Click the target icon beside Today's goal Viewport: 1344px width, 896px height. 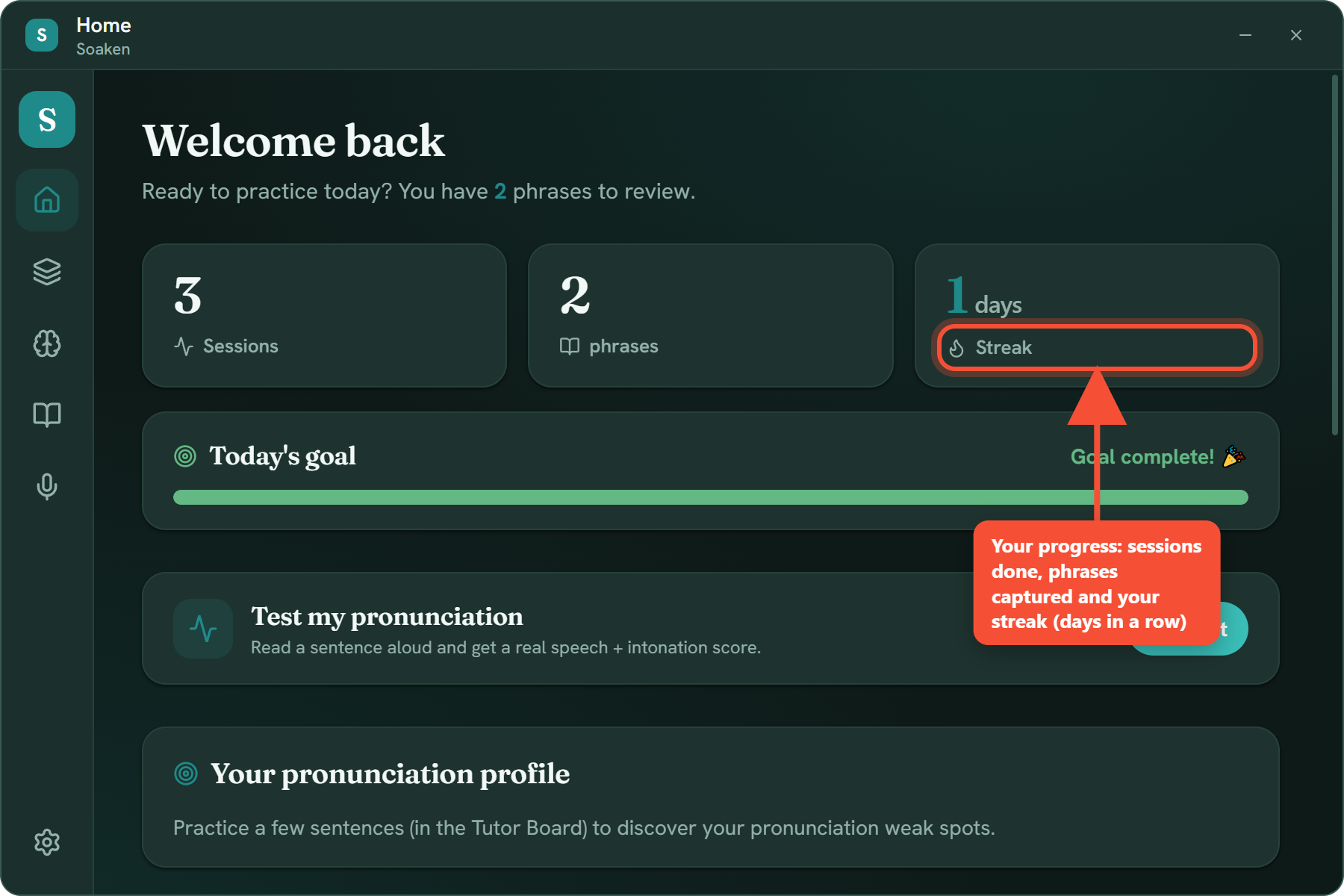point(185,456)
